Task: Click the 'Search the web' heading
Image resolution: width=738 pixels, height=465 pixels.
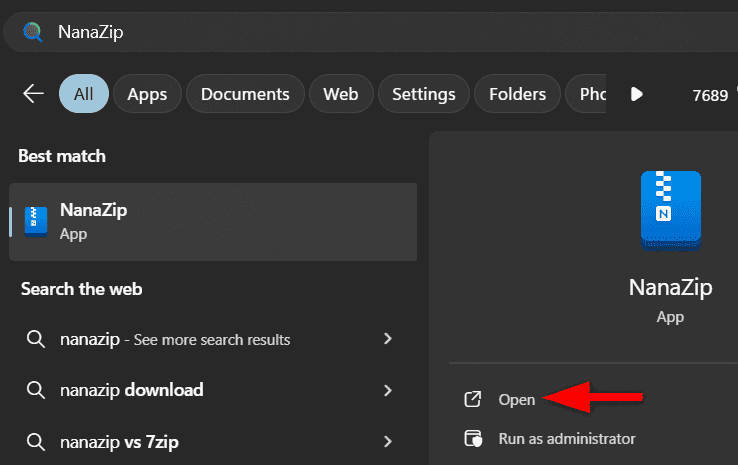Action: click(x=81, y=289)
